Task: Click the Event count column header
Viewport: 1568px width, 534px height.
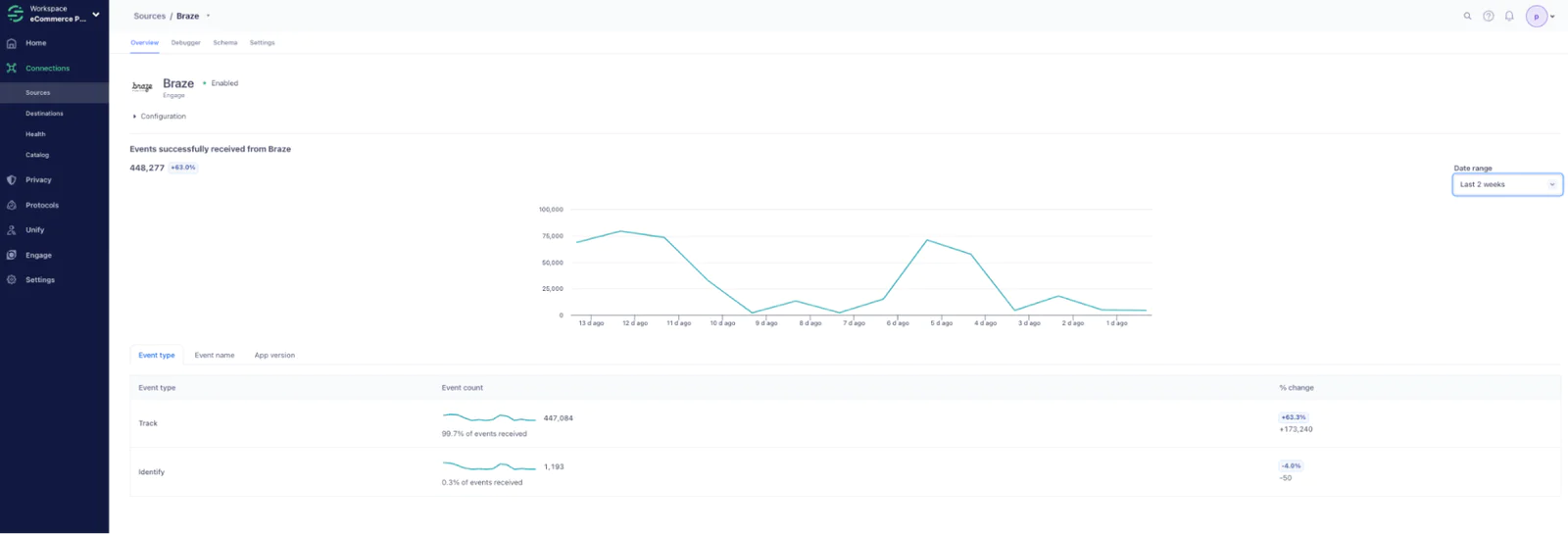Action: point(463,388)
